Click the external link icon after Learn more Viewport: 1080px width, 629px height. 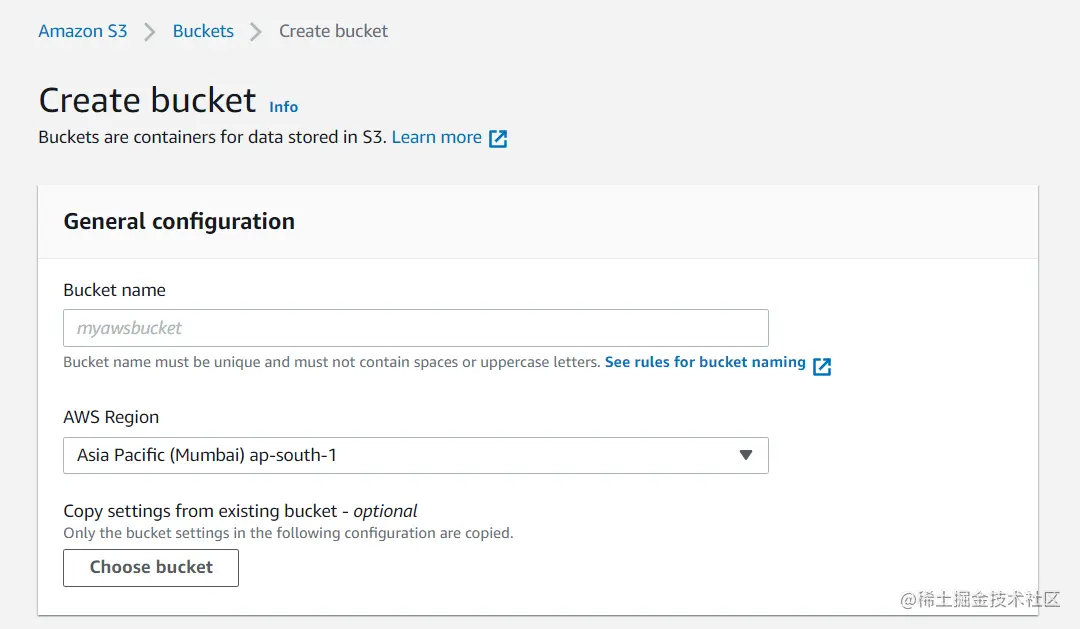(498, 138)
